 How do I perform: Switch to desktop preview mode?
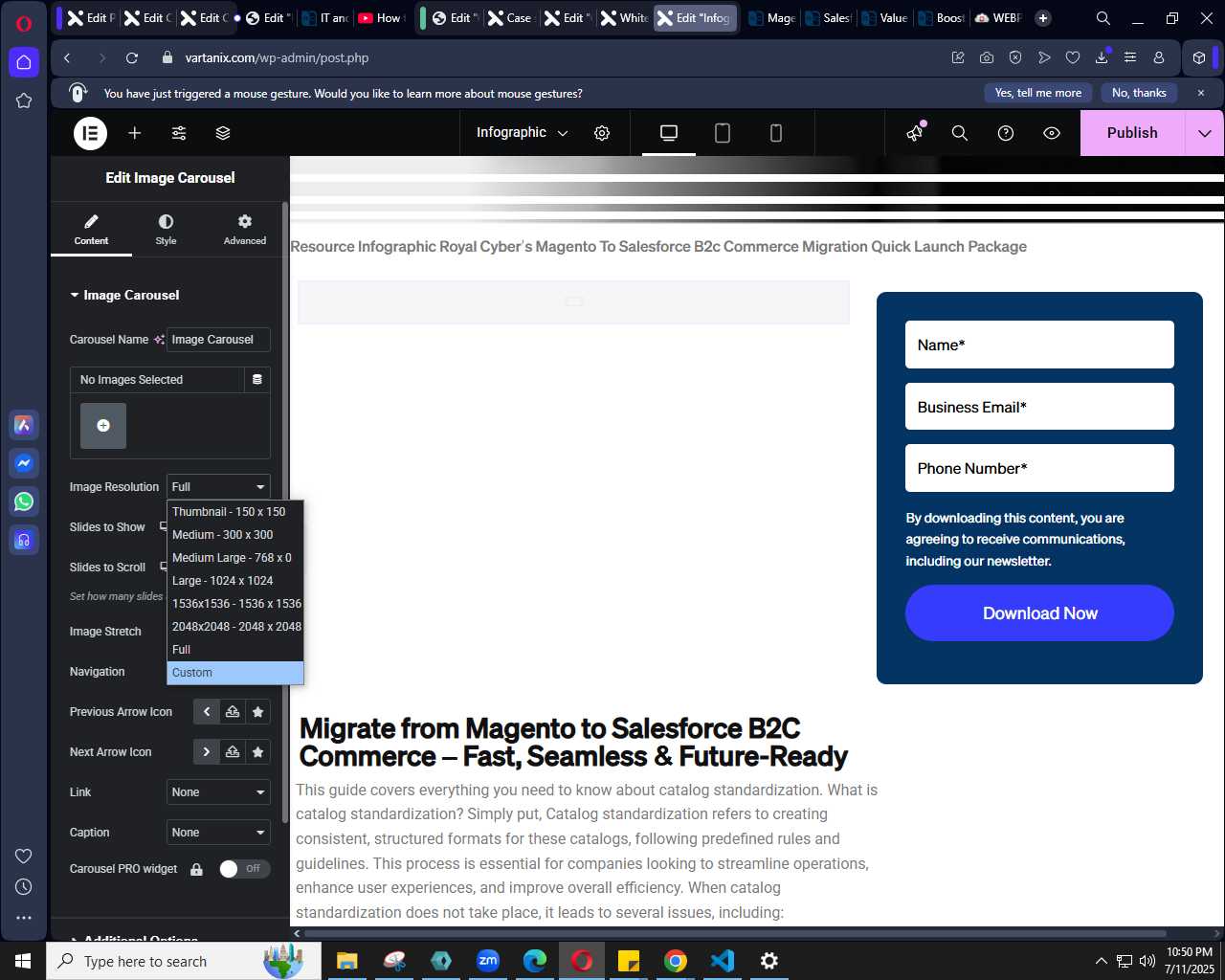[x=669, y=133]
